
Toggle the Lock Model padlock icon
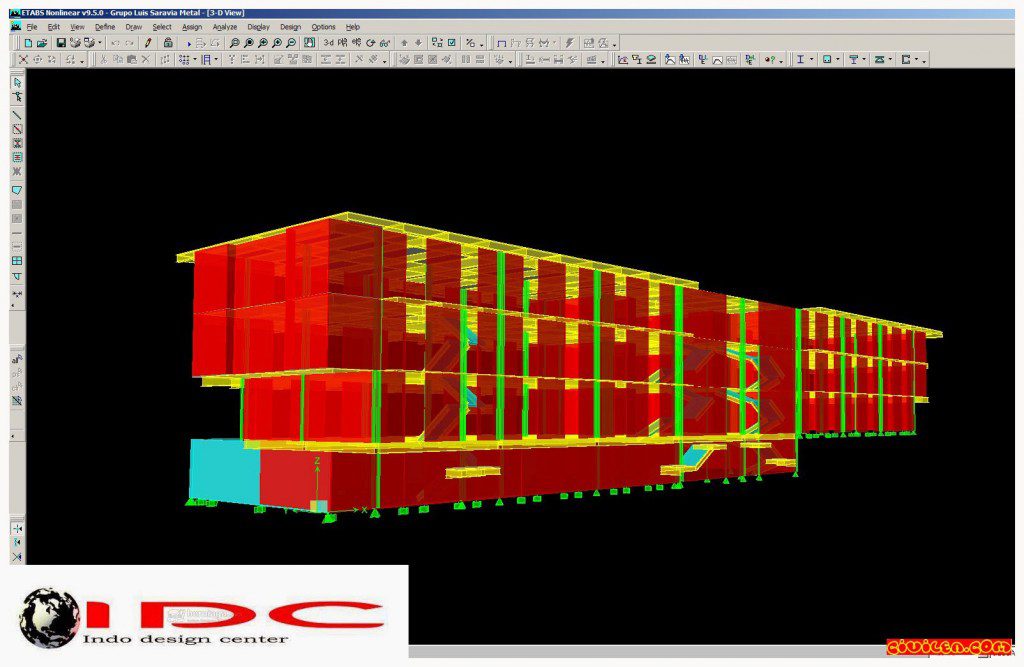[168, 43]
